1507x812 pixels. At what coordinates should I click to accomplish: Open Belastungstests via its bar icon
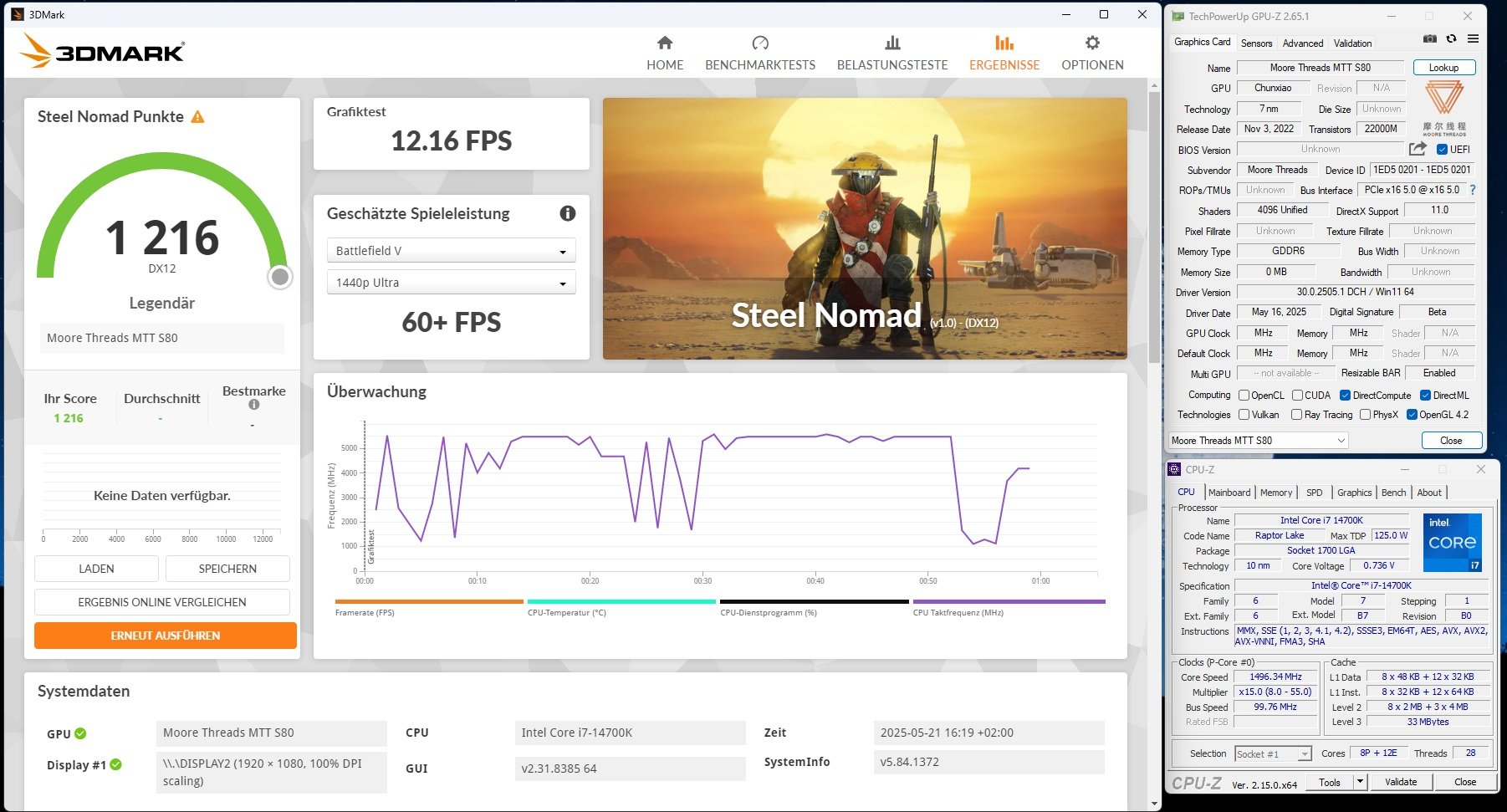(892, 43)
